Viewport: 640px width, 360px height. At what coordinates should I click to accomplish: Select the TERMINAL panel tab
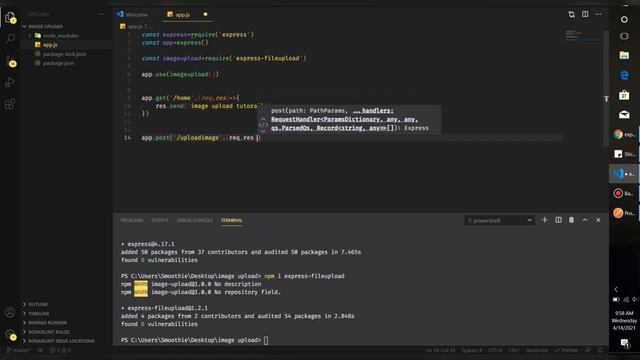coord(231,220)
